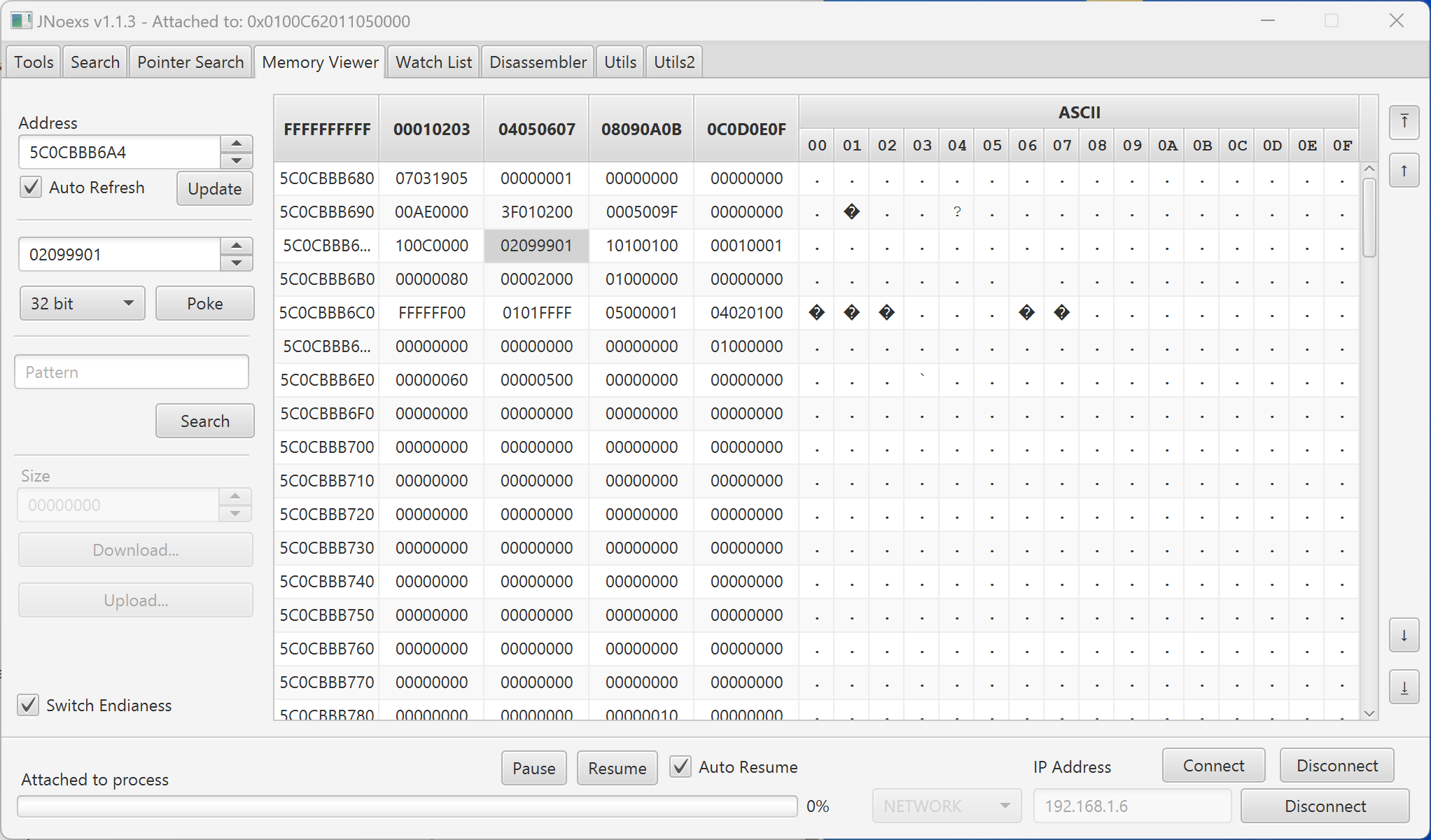Open the Utils tab
Viewport: 1431px width, 840px height.
tap(620, 62)
